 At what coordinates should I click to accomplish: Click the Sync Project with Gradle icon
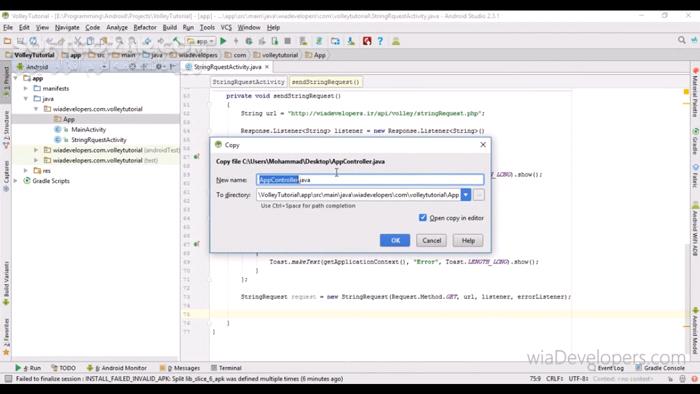[319, 41]
